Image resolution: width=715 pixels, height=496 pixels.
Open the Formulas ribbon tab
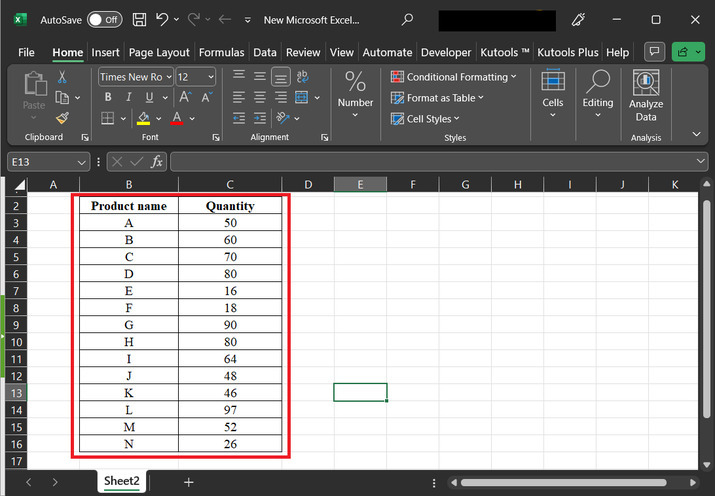point(221,52)
